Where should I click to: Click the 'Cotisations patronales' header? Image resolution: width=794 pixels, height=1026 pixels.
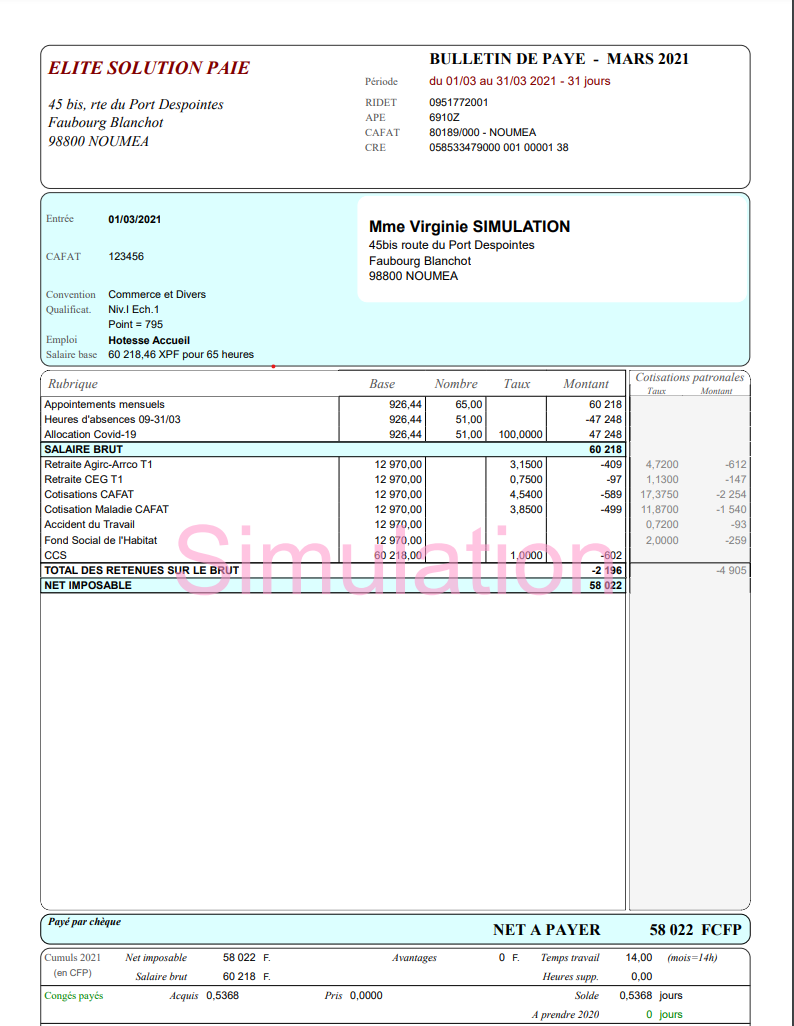click(689, 378)
